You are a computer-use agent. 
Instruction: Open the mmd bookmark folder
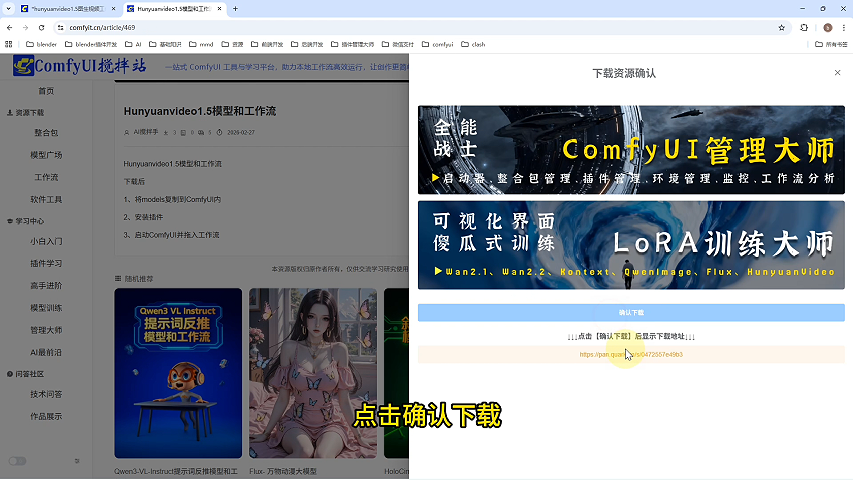point(201,44)
